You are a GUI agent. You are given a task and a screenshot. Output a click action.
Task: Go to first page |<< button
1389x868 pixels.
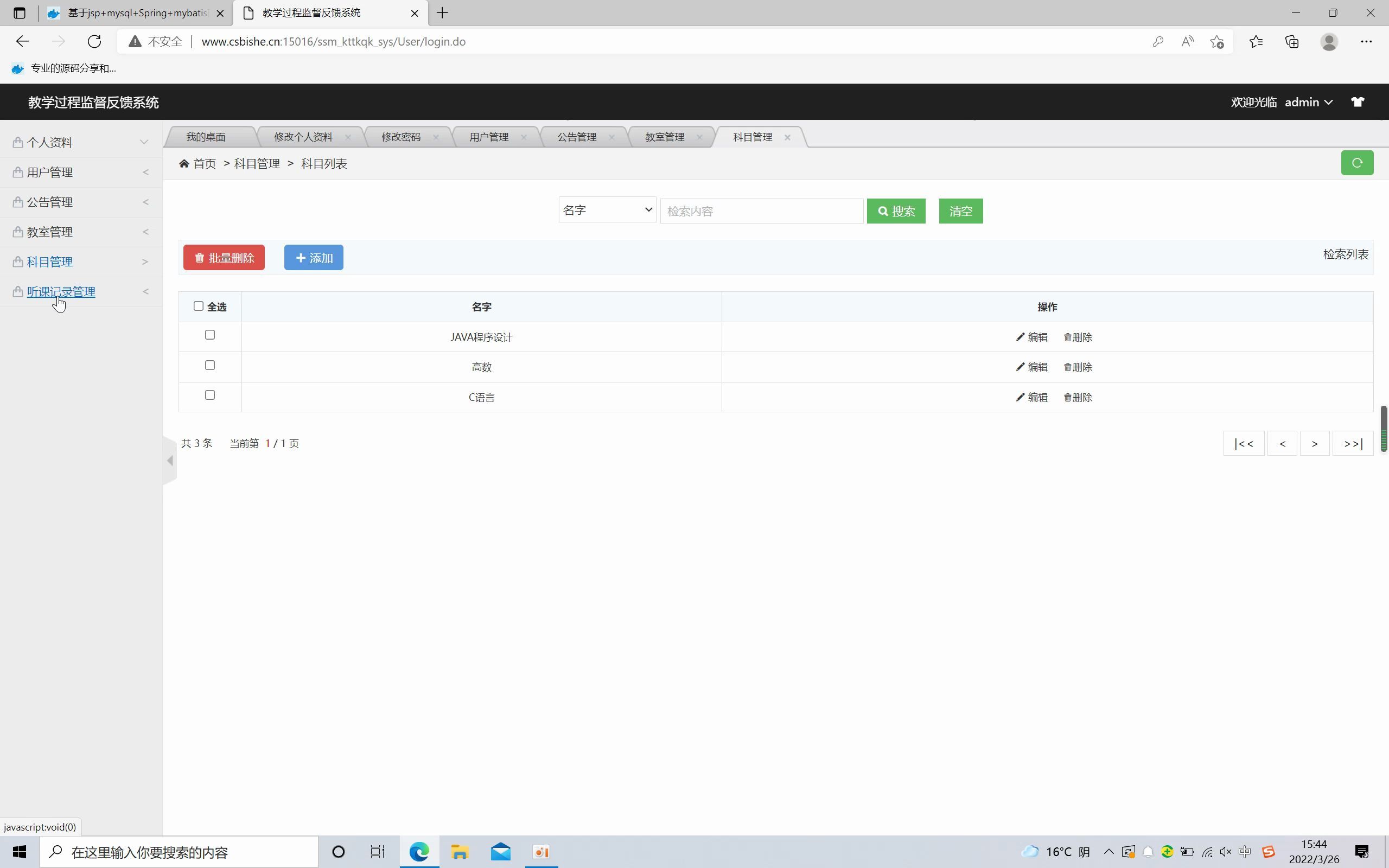1244,443
